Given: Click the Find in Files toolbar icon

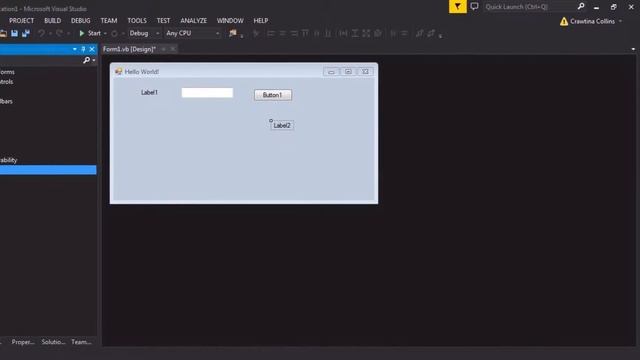Looking at the screenshot, I should click(x=233, y=33).
